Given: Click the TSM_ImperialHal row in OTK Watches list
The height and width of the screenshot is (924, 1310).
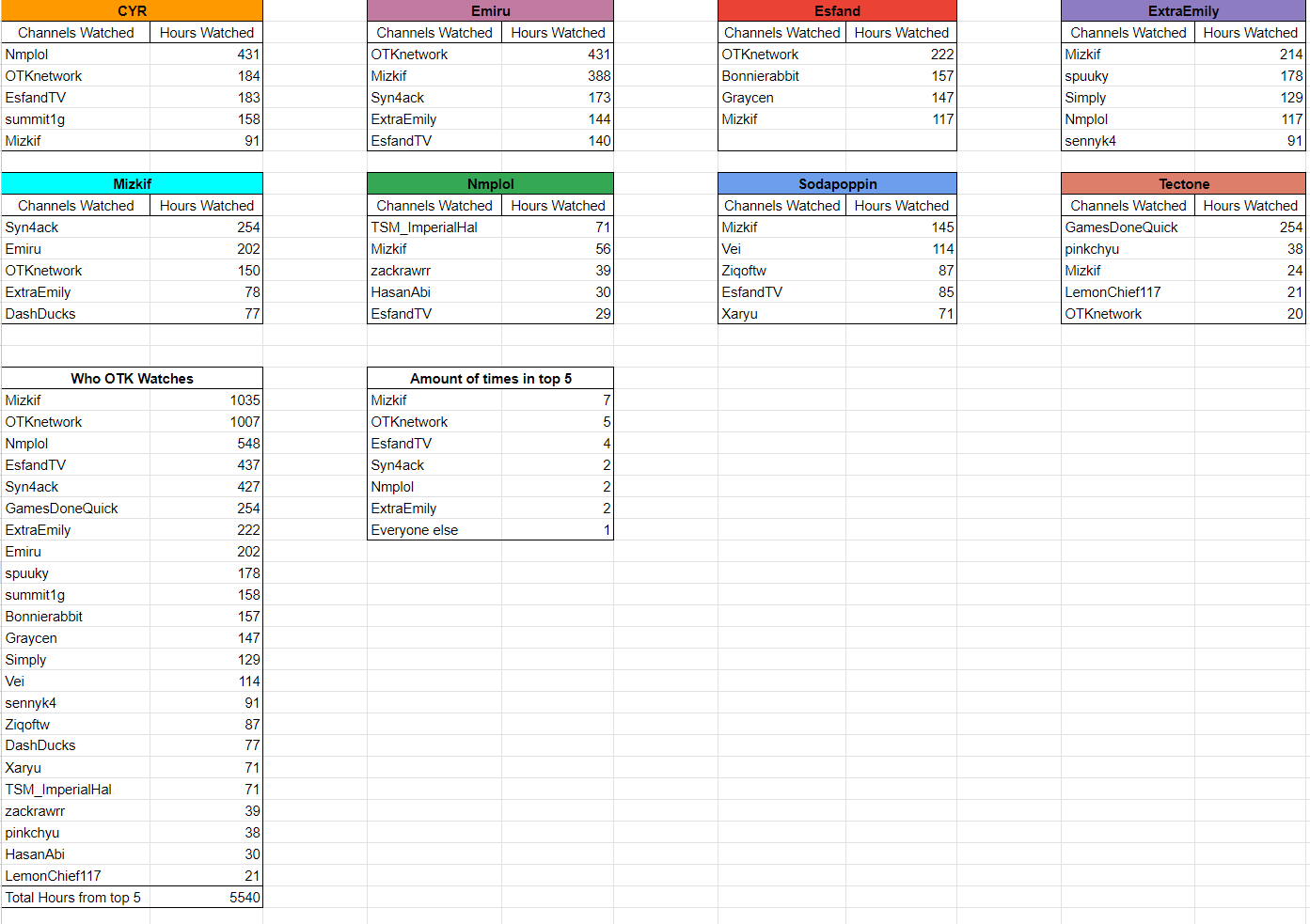Looking at the screenshot, I should [x=132, y=789].
